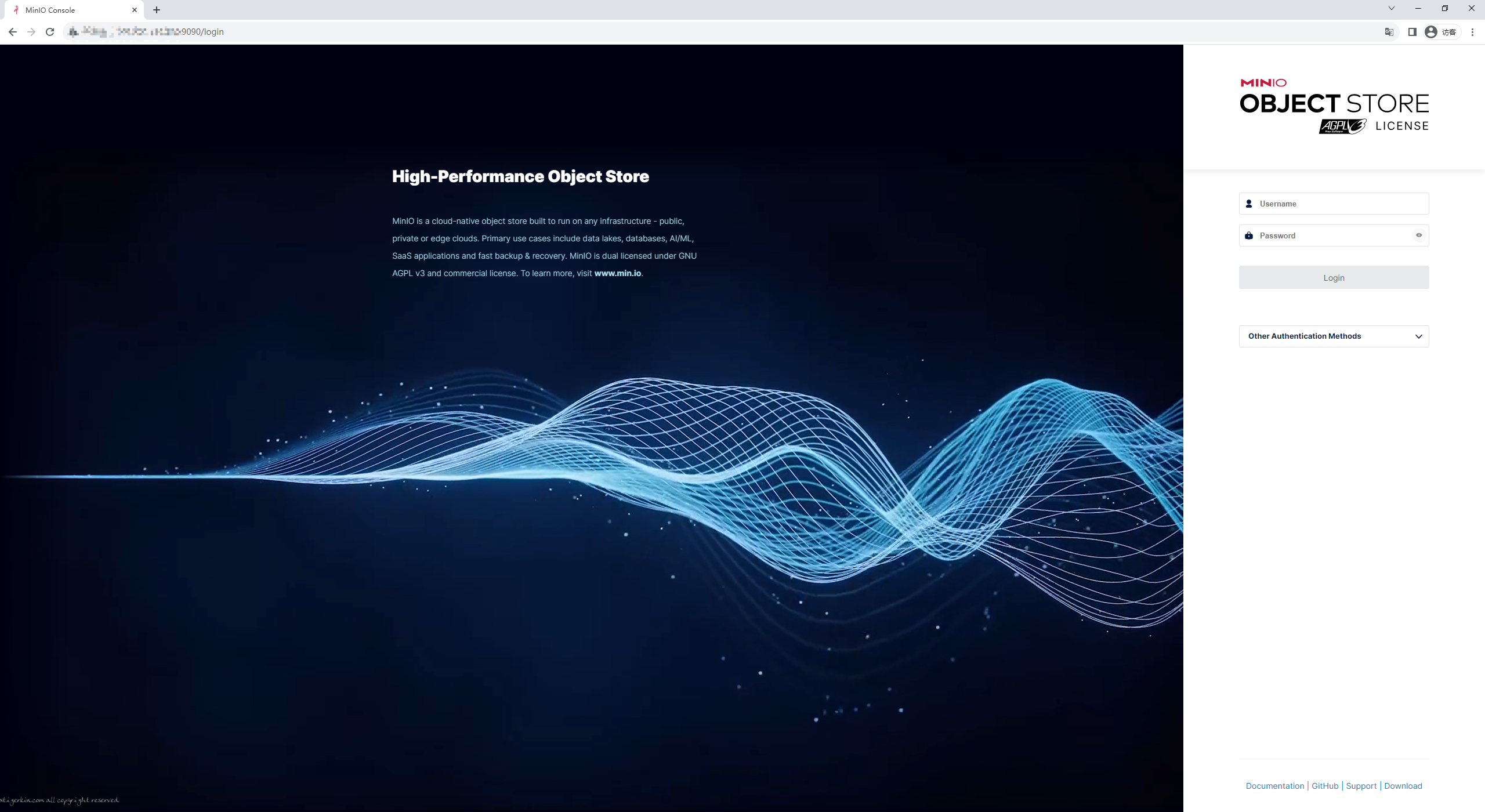Screen dimensions: 1485x812
Task: Click the Password input field
Action: point(1334,235)
